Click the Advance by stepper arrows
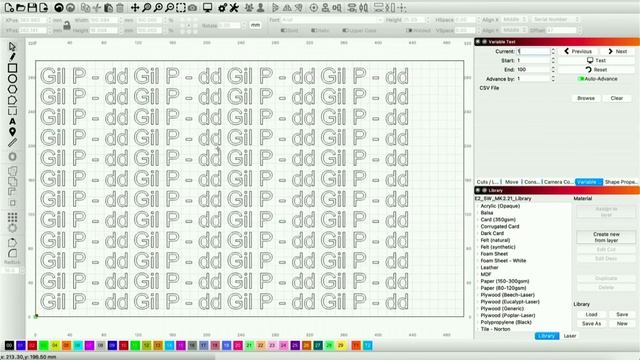640x360 pixels. (x=553, y=79)
